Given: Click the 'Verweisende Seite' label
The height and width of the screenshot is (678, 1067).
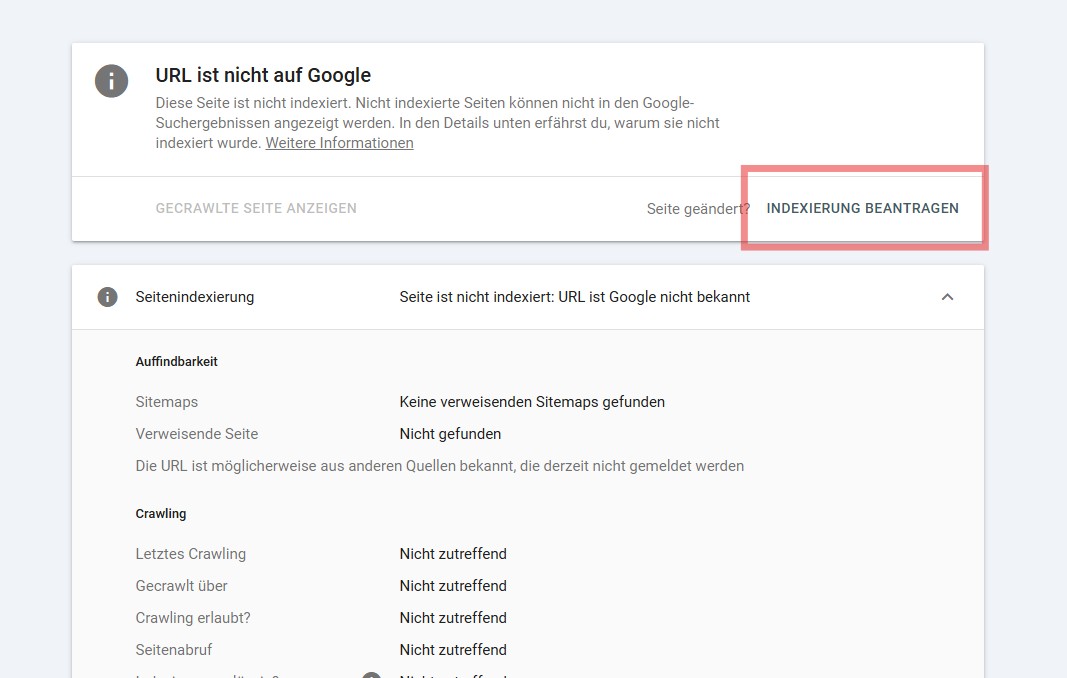Looking at the screenshot, I should pos(197,434).
